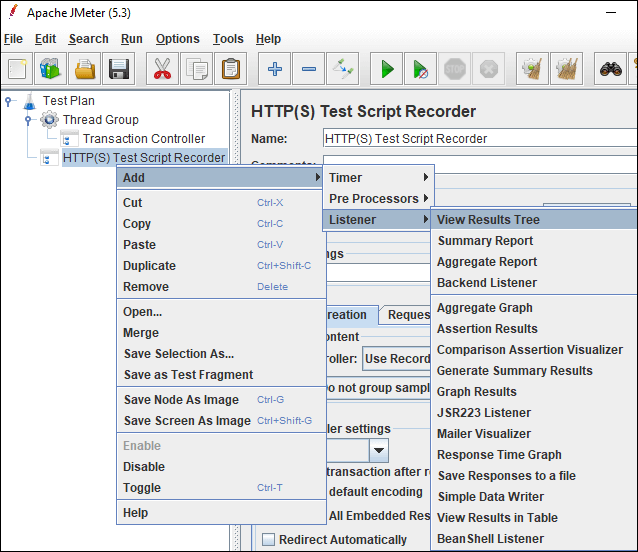Screen dimensions: 638x552
Task: Click the Save disk icon
Action: [x=120, y=69]
